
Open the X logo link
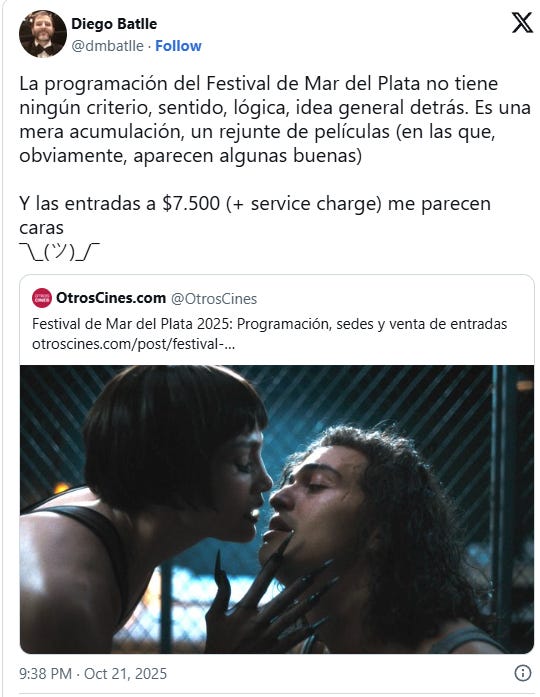521,23
